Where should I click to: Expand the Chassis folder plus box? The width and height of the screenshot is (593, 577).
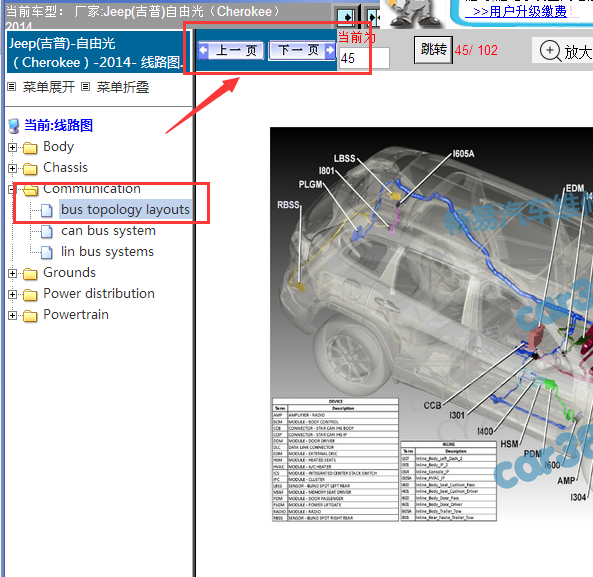coord(12,168)
